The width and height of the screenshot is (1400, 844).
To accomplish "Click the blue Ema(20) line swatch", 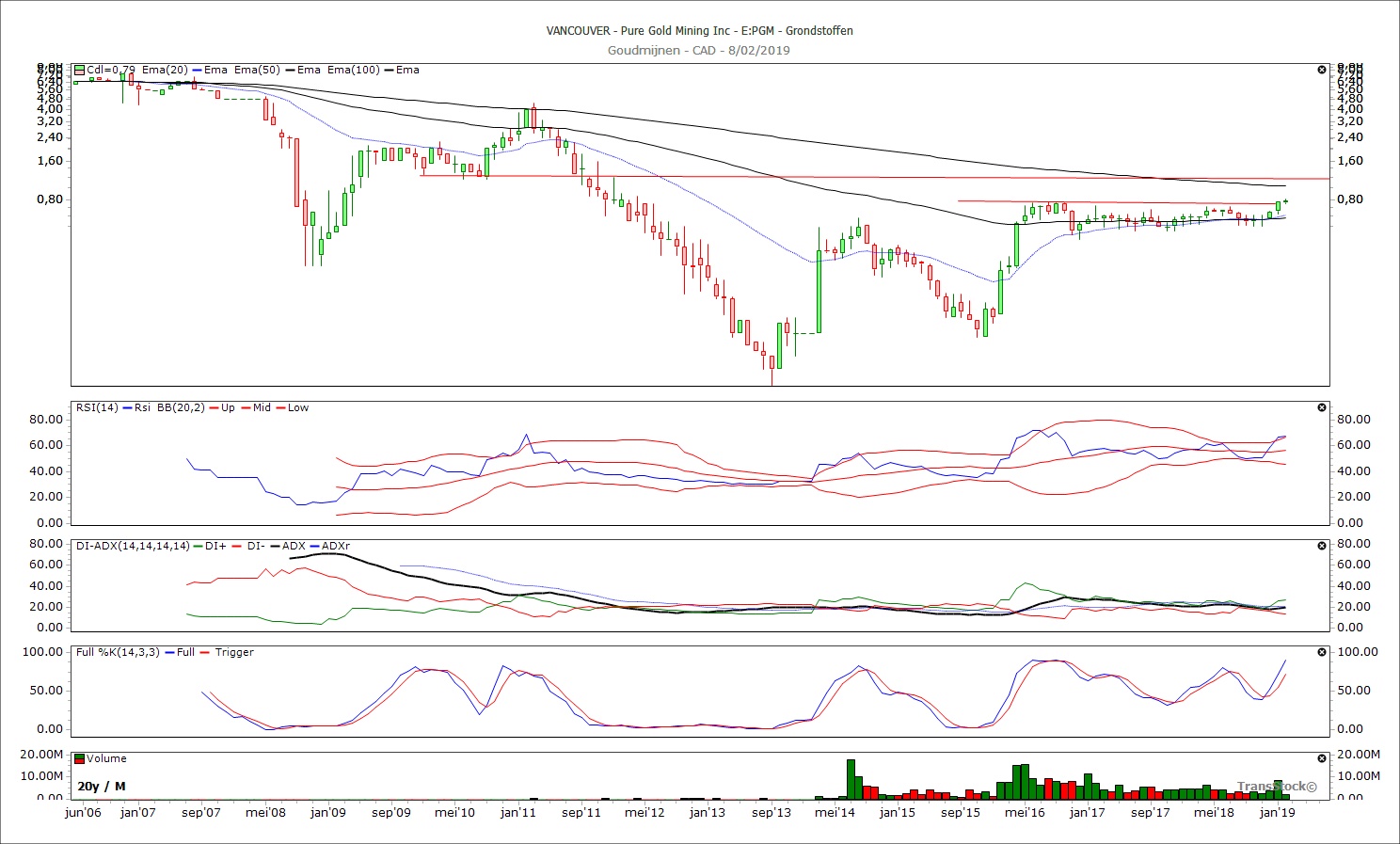I will click(197, 70).
